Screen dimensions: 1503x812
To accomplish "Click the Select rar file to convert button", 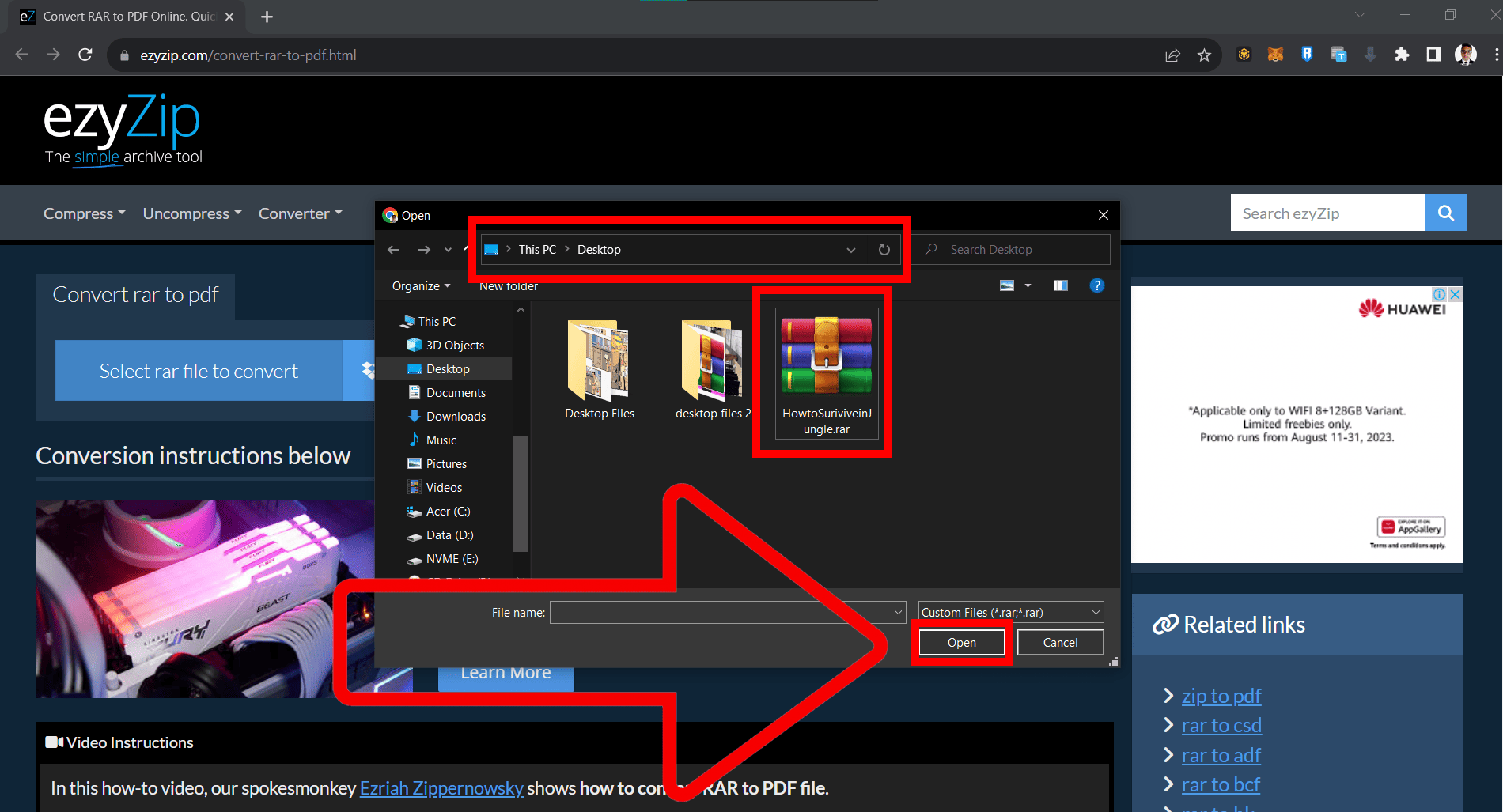I will 199,370.
